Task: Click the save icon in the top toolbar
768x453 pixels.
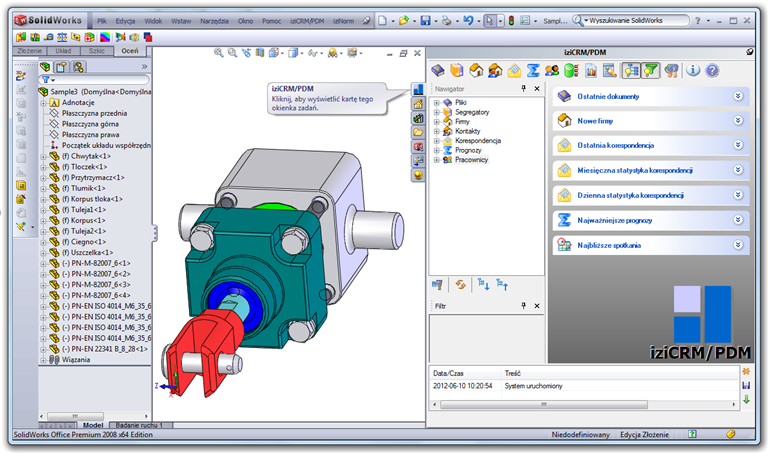Action: tap(426, 21)
